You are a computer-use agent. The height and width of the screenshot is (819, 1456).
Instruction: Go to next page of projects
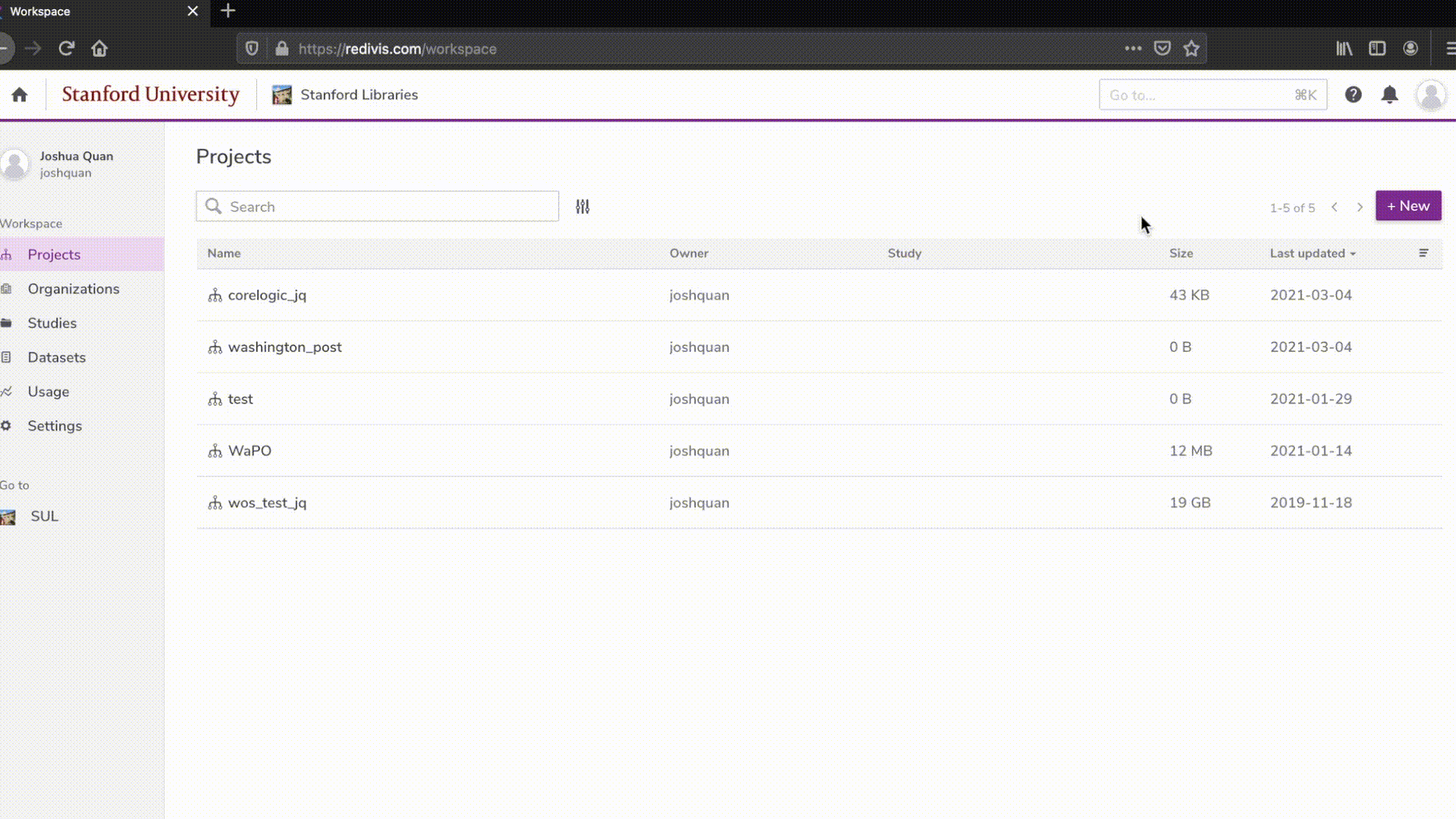[x=1360, y=207]
